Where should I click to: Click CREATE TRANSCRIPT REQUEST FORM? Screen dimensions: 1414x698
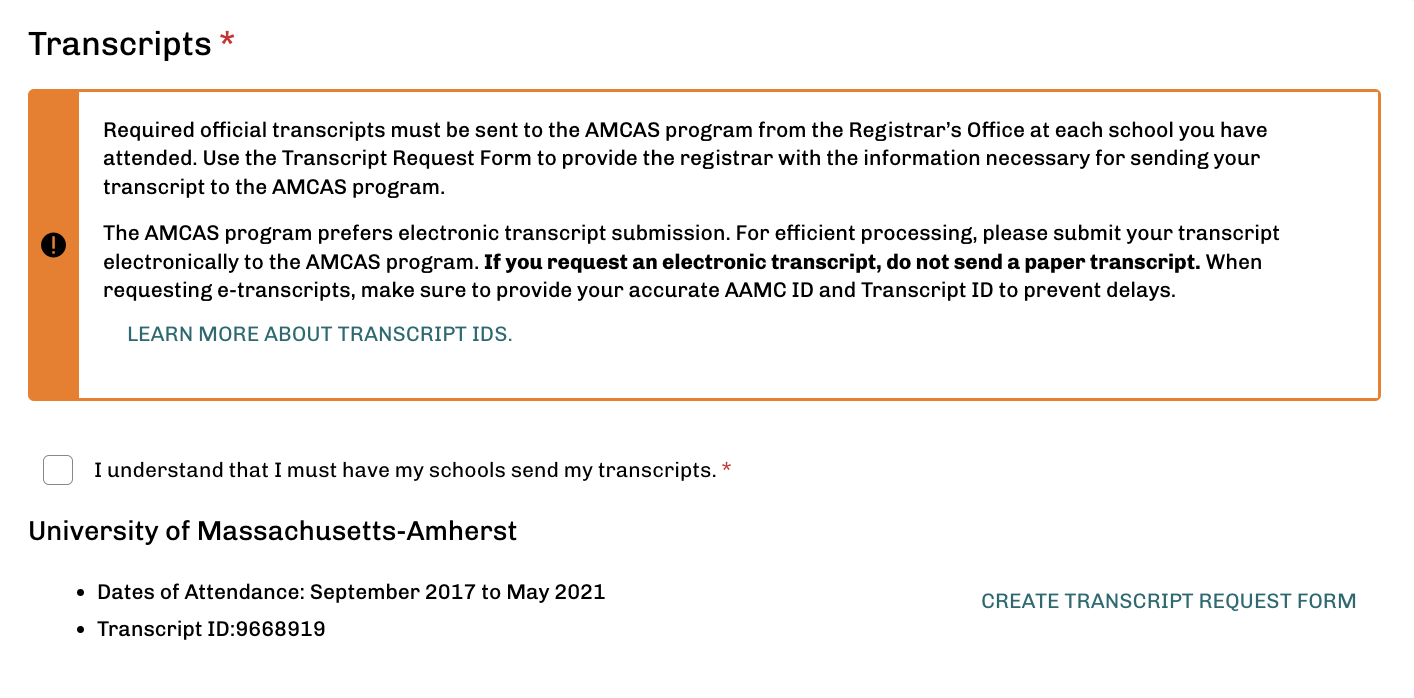[1168, 601]
